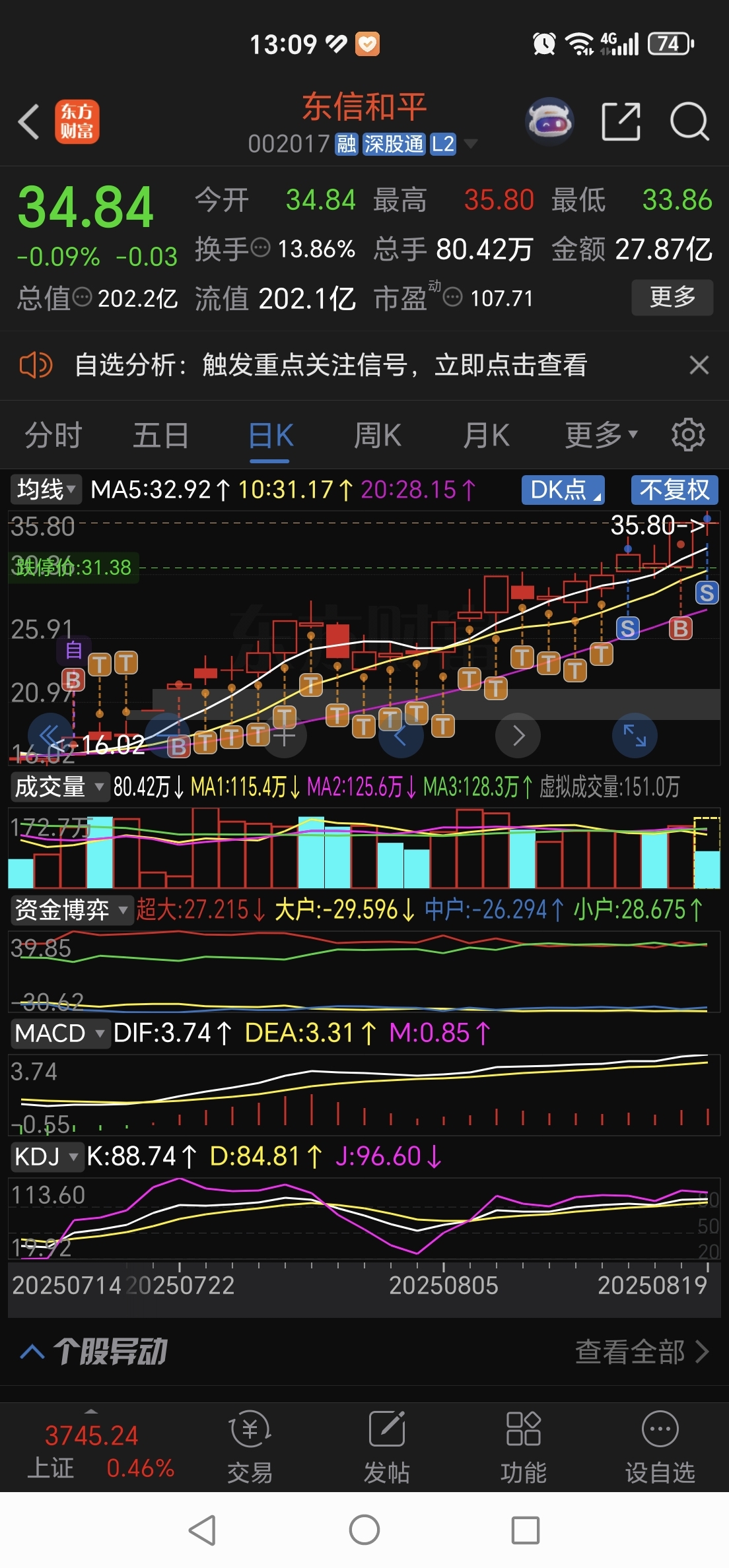This screenshot has width=729, height=1568.
Task: Tap the share icon in header
Action: point(621,122)
